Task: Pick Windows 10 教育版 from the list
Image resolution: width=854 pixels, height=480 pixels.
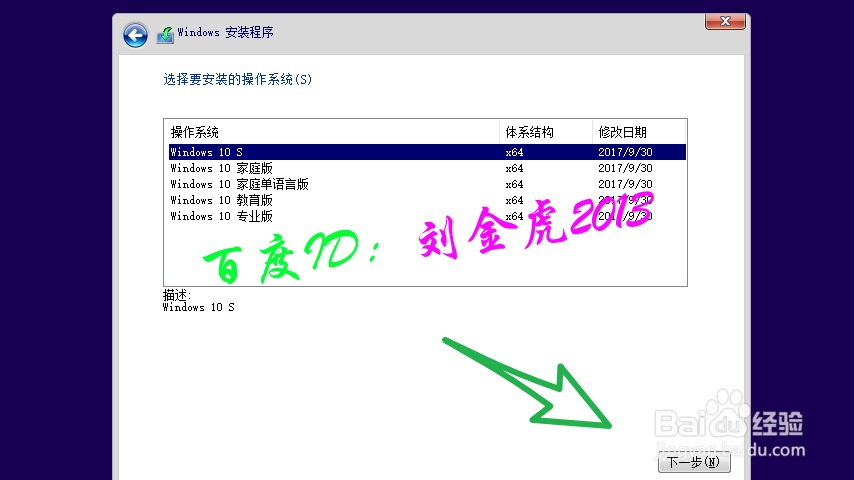Action: coord(427,200)
